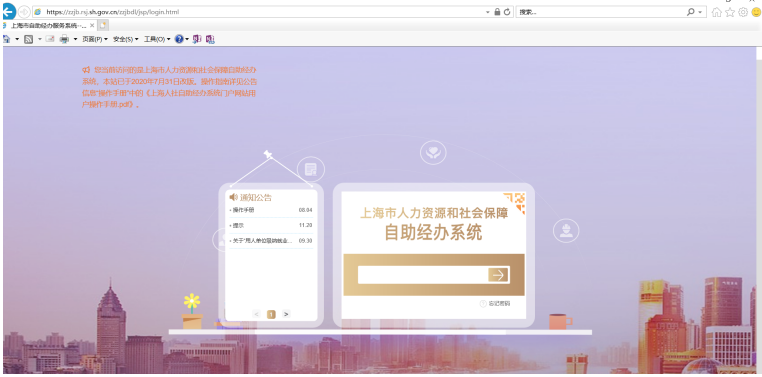Click the browser Back arrow button

coord(9,11)
